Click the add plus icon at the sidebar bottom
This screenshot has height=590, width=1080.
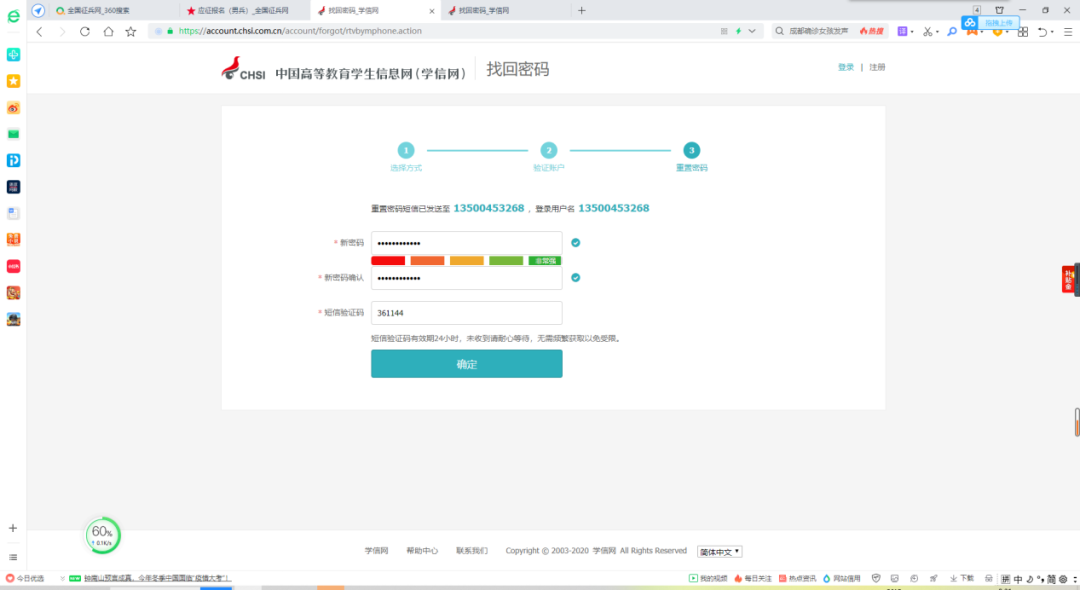pos(13,528)
